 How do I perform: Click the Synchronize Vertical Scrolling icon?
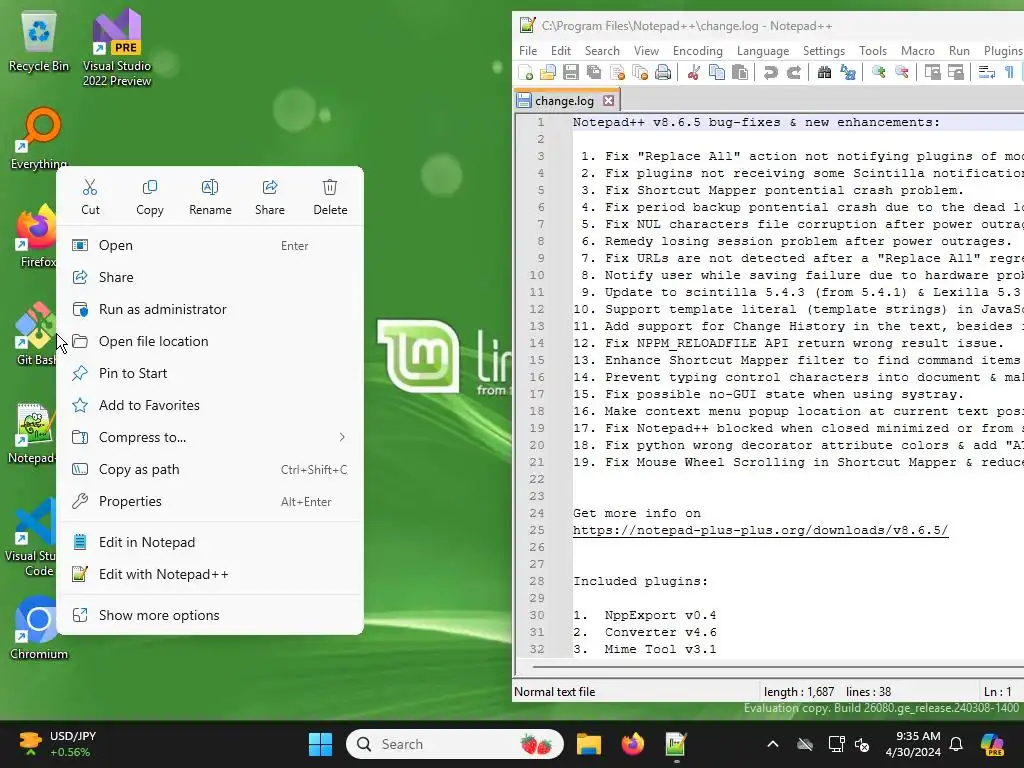pos(932,72)
